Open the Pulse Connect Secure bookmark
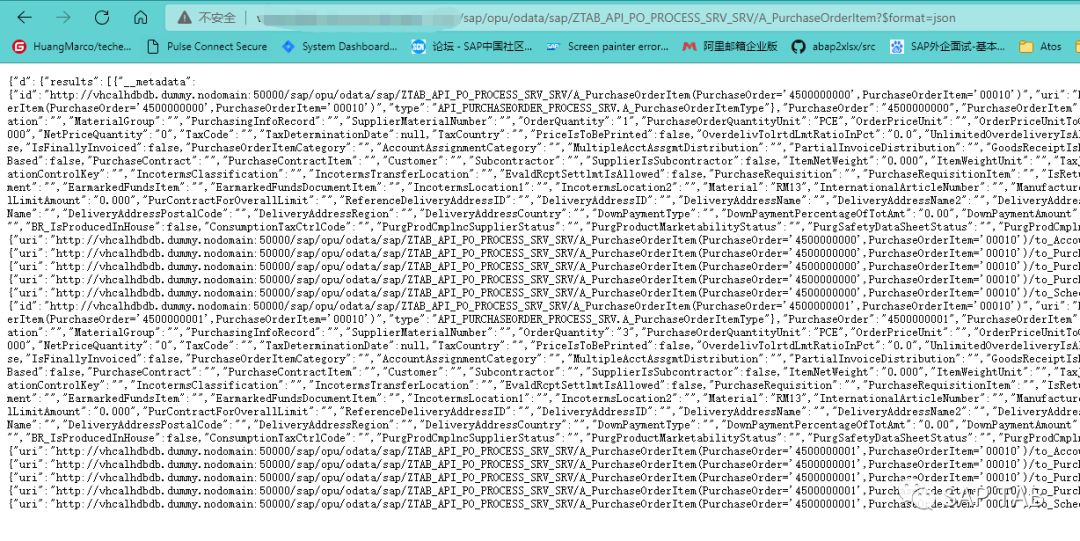The height and width of the screenshot is (541, 1080). click(x=207, y=47)
